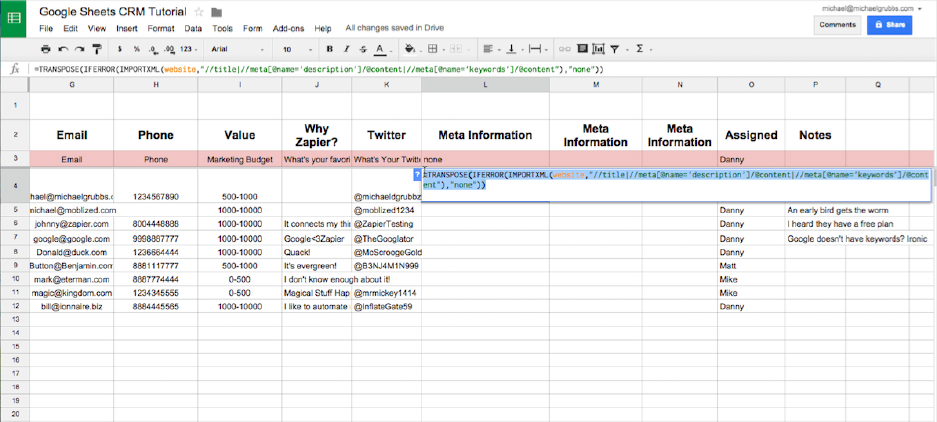Click the Undo arrow icon
937x422 pixels.
click(x=63, y=49)
